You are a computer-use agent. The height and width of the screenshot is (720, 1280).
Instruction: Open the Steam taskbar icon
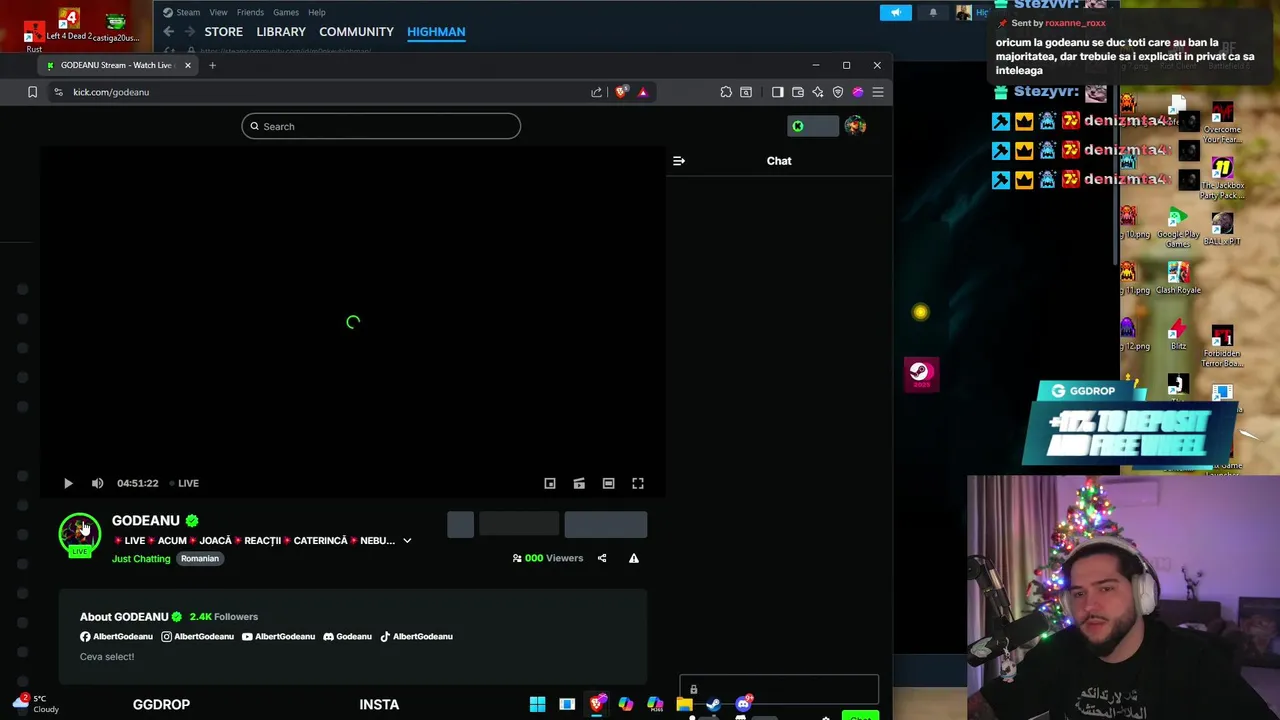[x=713, y=704]
